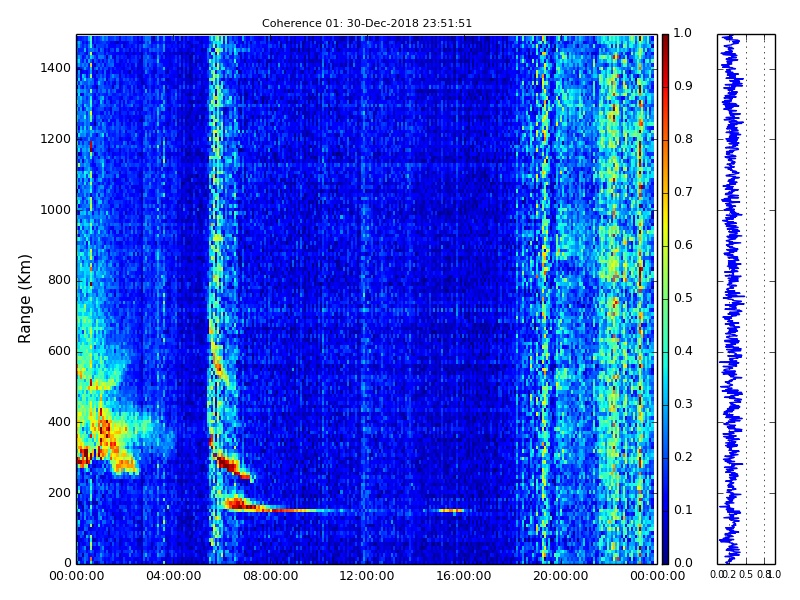This screenshot has width=800, height=600.
Task: Click the colorbar 1.0 value label
Action: click(x=683, y=33)
